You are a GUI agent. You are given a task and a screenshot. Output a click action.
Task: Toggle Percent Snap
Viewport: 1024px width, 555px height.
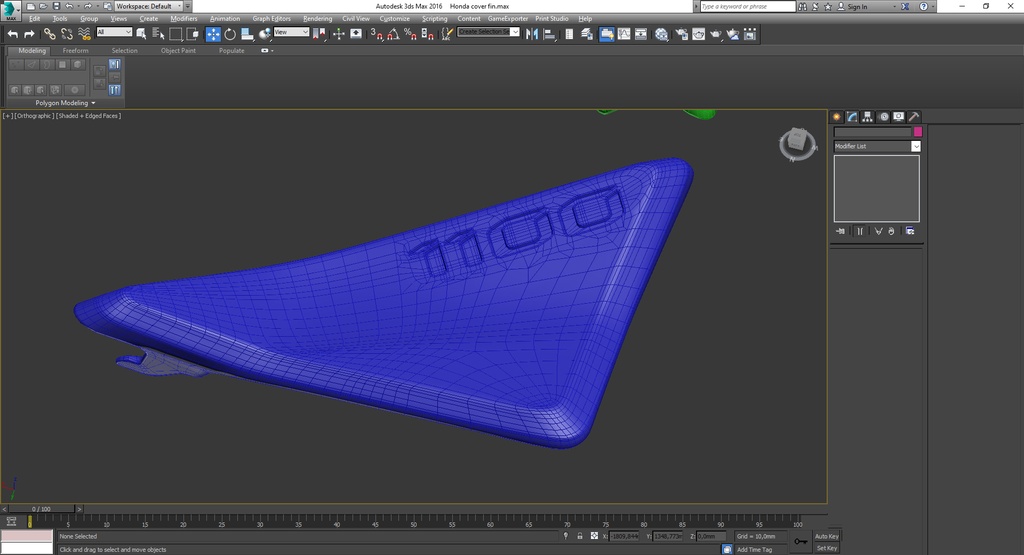tap(410, 34)
